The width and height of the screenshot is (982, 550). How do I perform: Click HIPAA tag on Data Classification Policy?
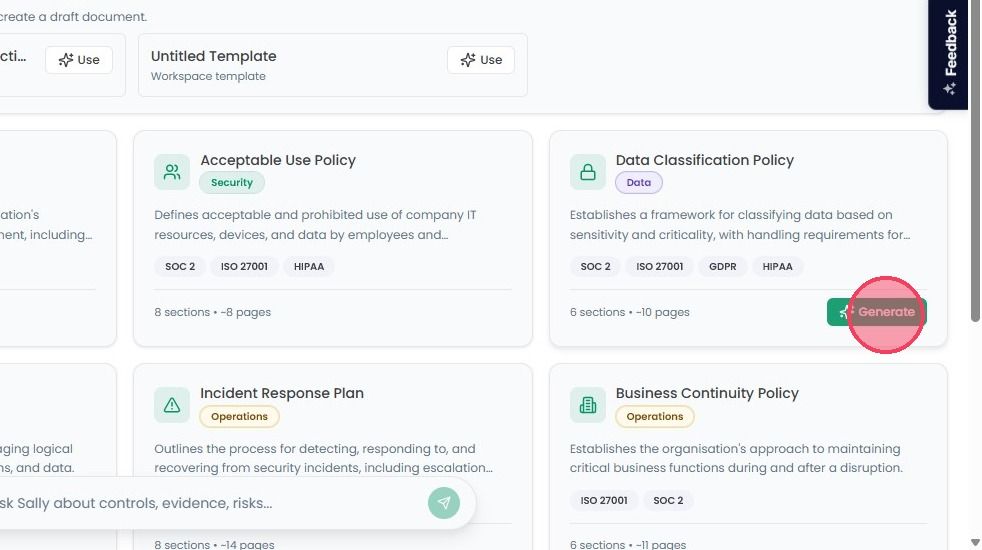pyautogui.click(x=777, y=266)
